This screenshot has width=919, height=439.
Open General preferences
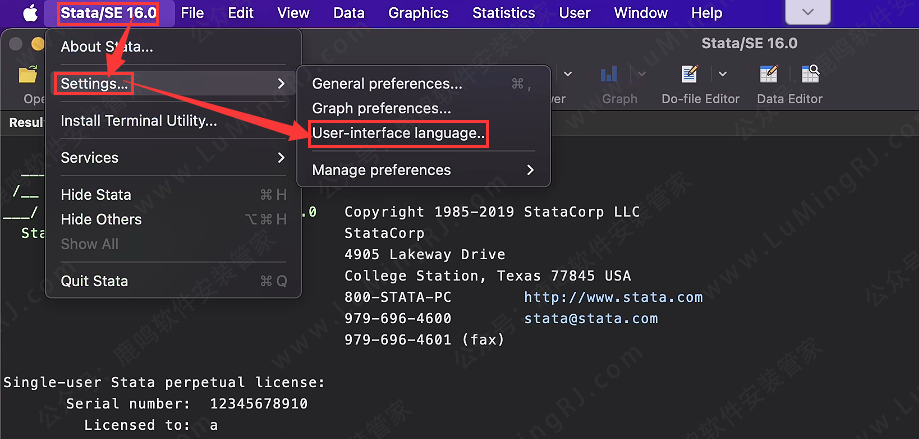[387, 84]
